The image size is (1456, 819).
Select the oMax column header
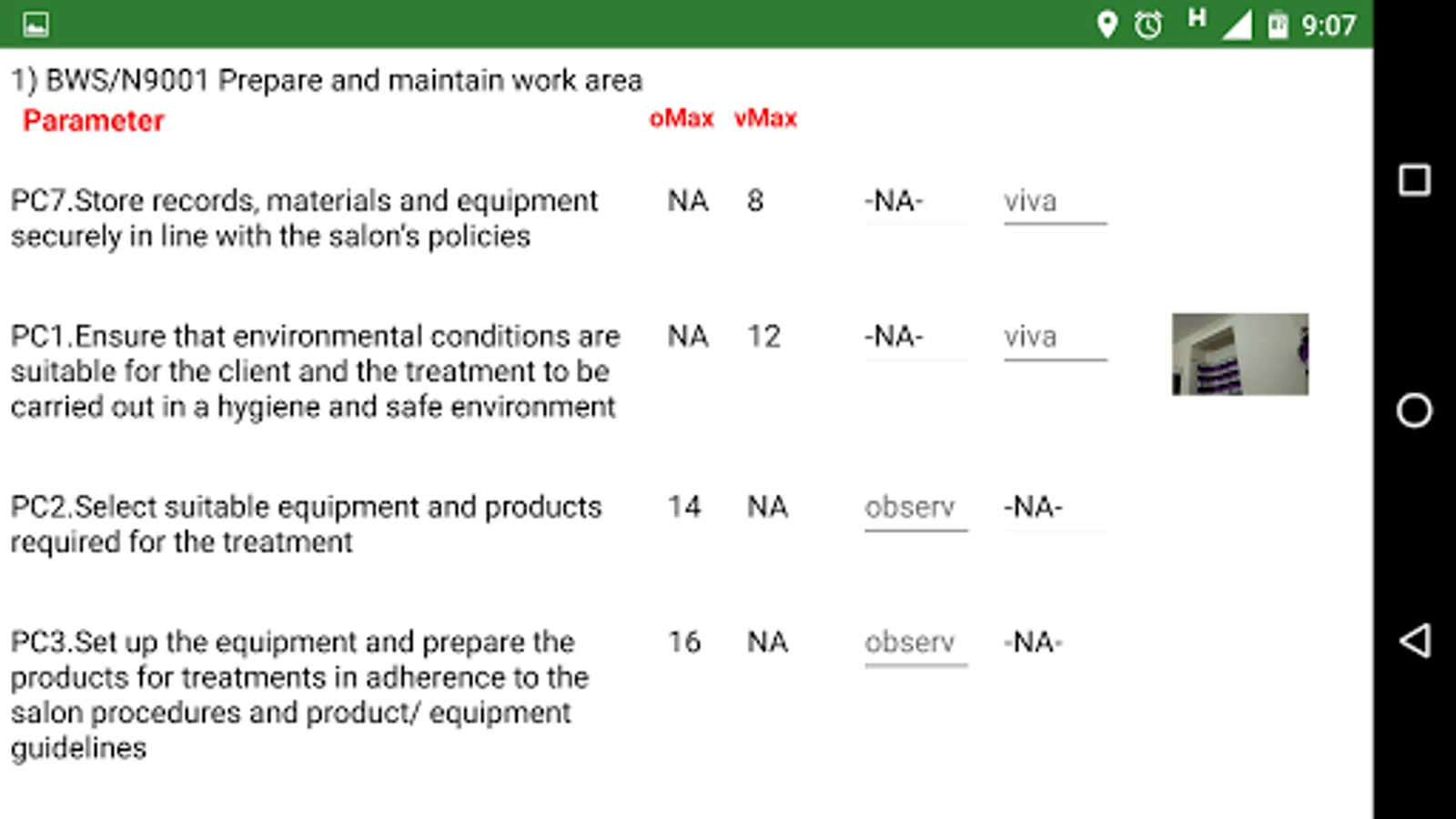(682, 118)
